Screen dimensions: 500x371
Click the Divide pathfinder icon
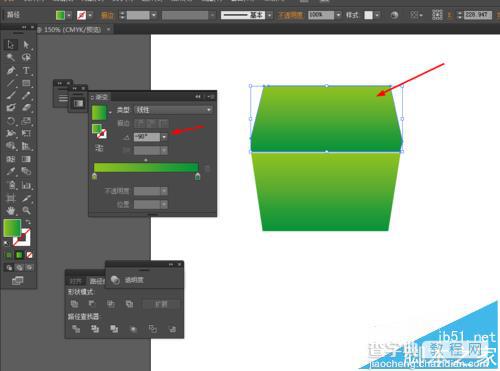76,329
